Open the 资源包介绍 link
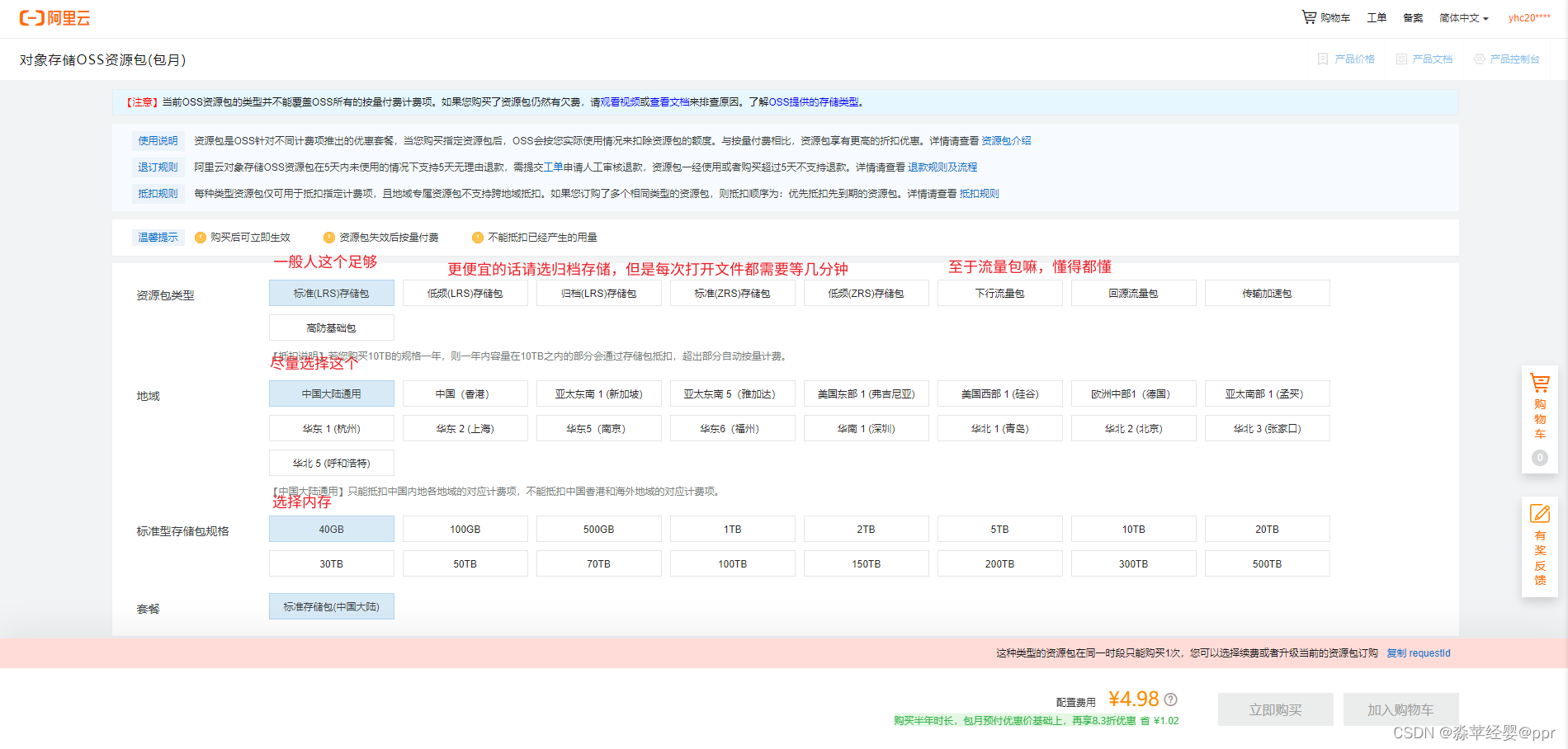 tap(1006, 141)
